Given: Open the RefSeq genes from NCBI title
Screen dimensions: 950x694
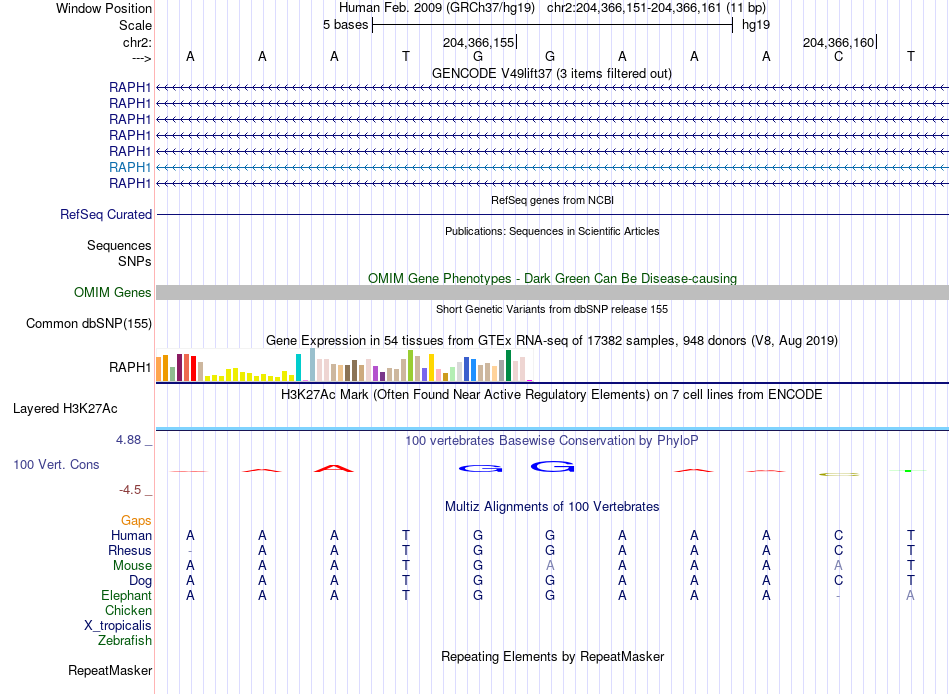Looking at the screenshot, I should 552,200.
